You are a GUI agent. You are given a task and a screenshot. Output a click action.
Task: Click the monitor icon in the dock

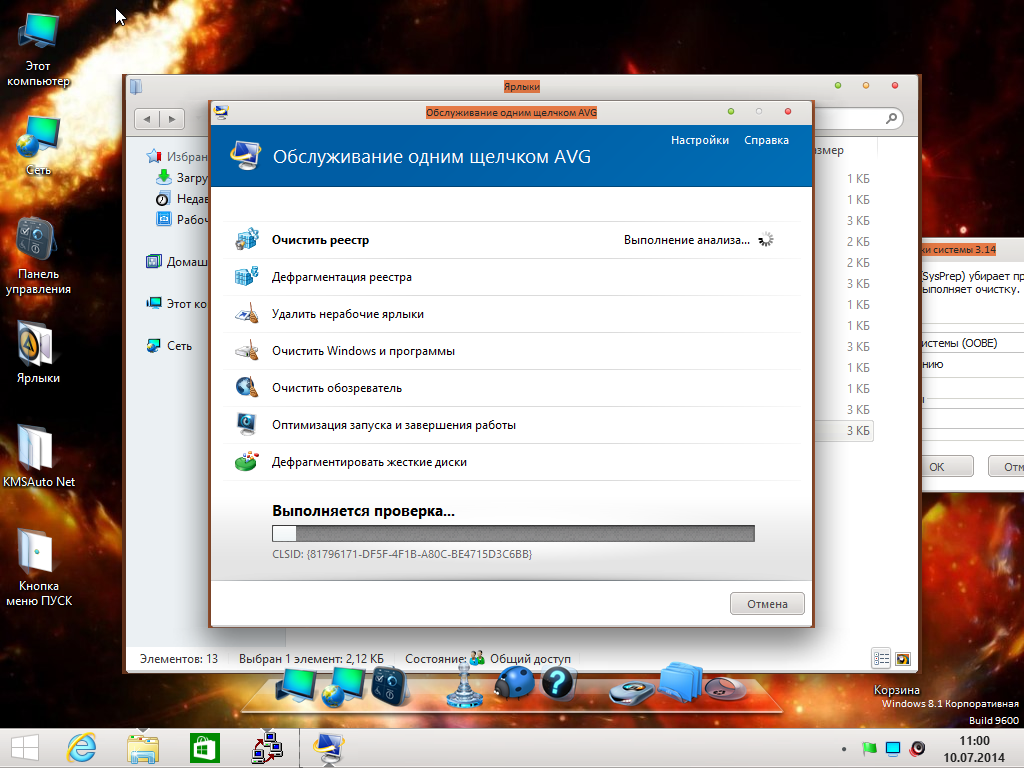click(x=296, y=687)
